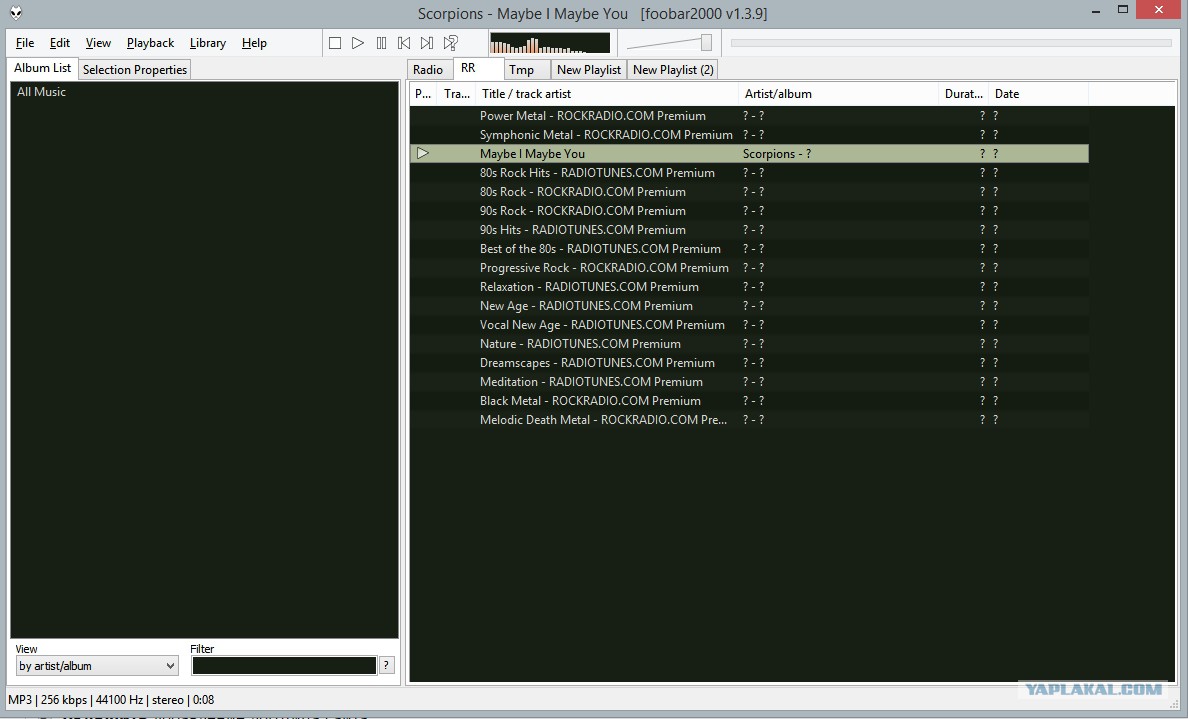Click the spectrum visualizer in the toolbar
The width and height of the screenshot is (1188, 719).
click(x=550, y=43)
